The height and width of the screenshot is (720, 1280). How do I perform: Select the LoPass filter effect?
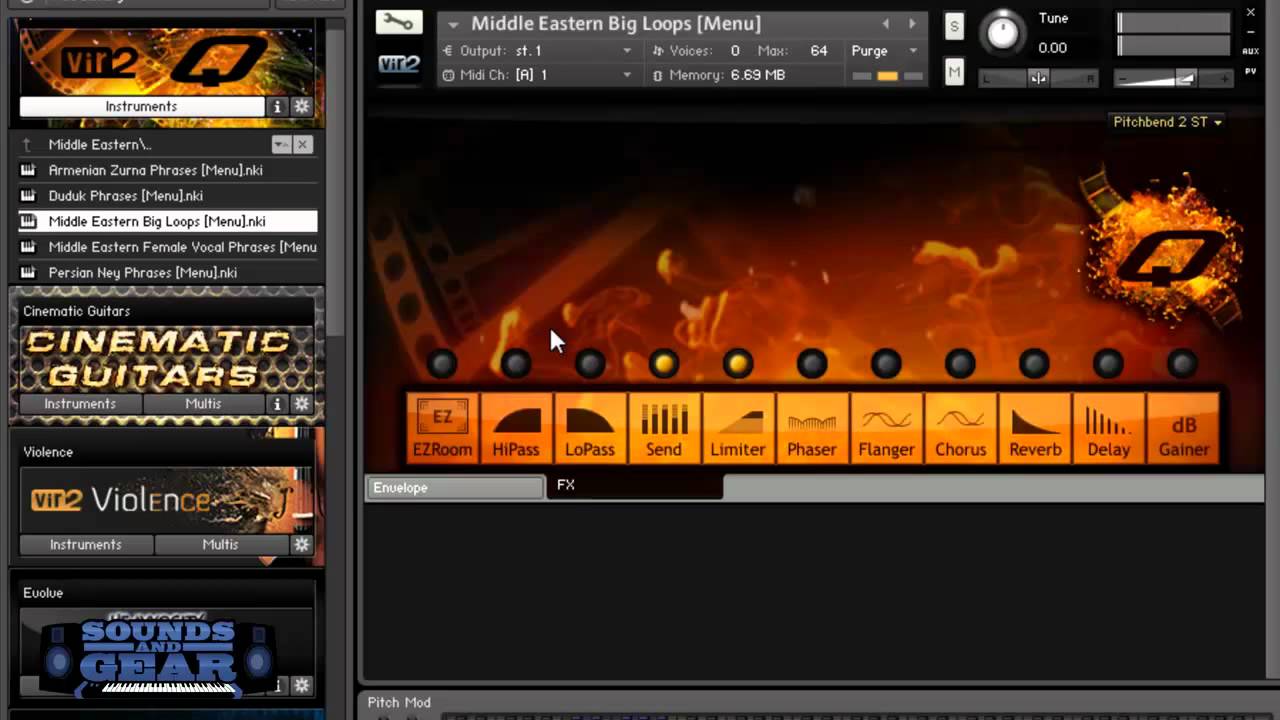590,427
